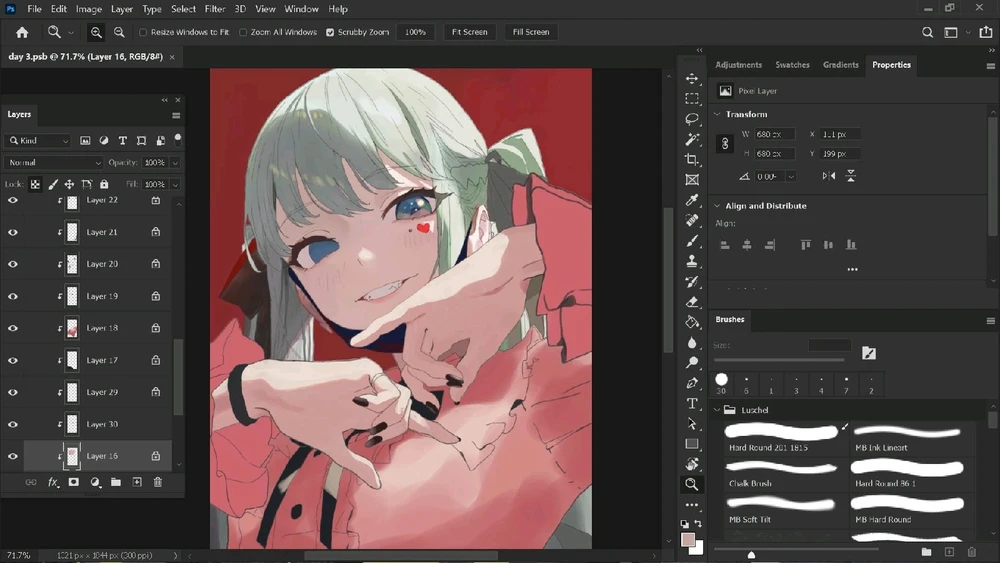This screenshot has height=563, width=1000.
Task: Select the Move tool
Action: 691,78
